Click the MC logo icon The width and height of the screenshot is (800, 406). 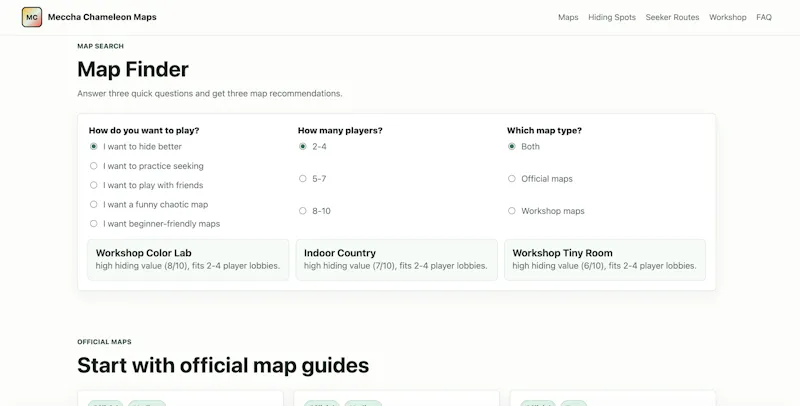click(x=32, y=17)
